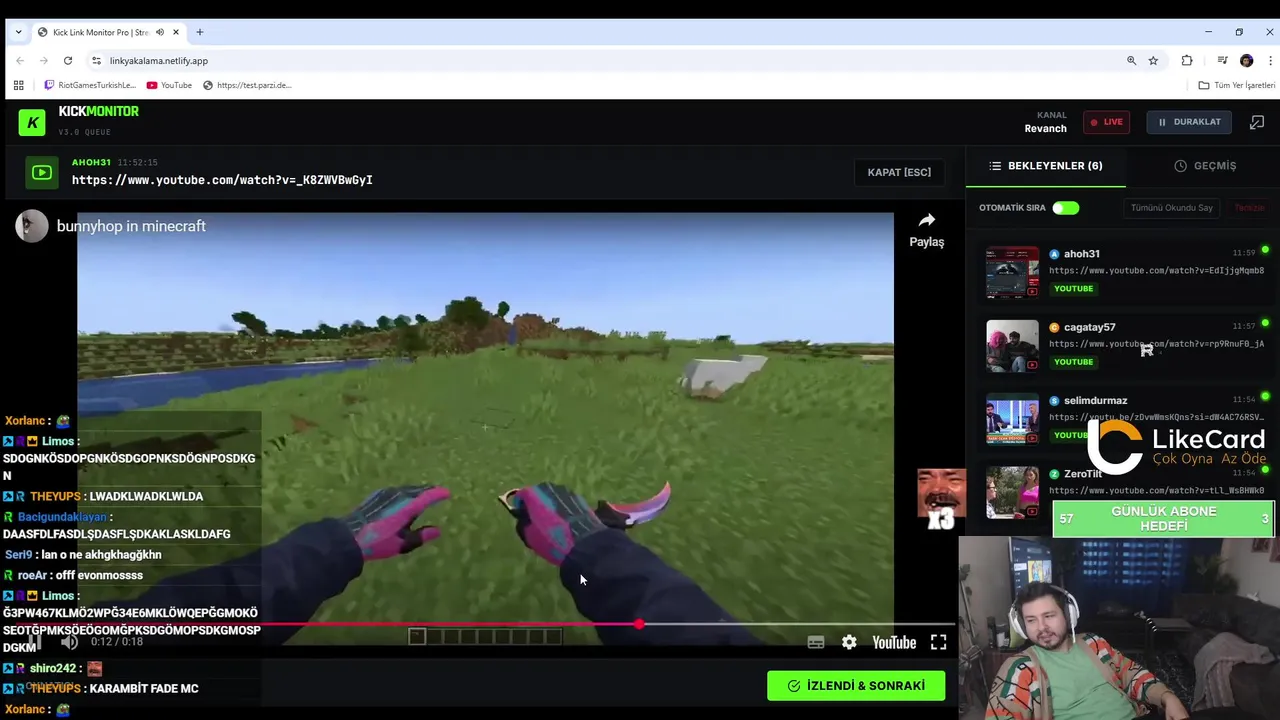This screenshot has width=1280, height=720.
Task: Switch to the Bekleyenler (6) tab
Action: pos(1045,166)
